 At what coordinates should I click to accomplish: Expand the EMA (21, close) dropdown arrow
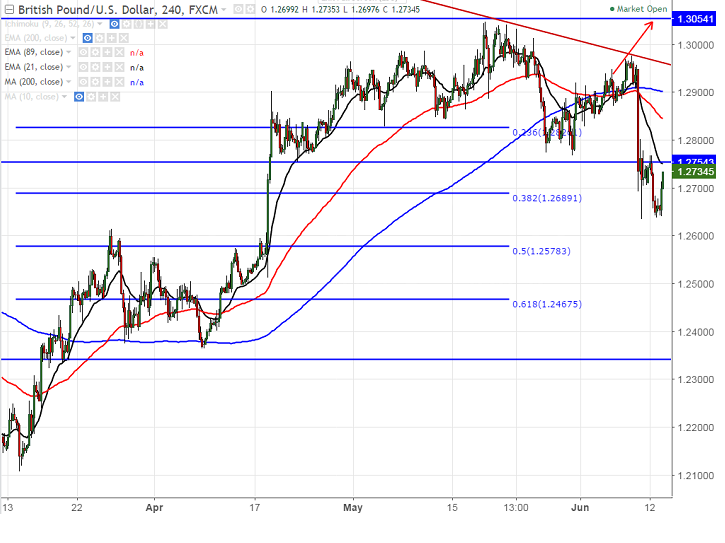[68, 67]
